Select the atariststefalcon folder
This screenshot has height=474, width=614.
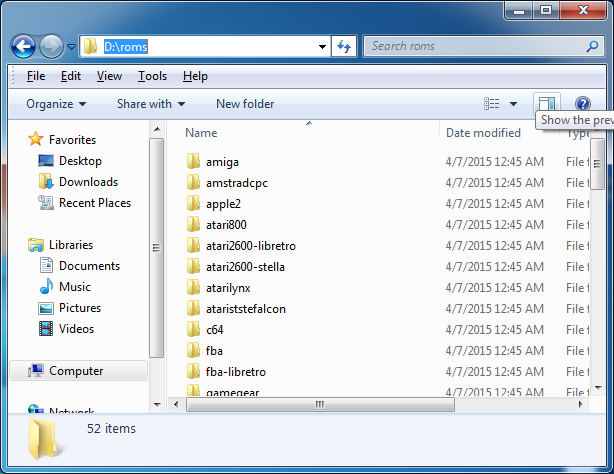[246, 309]
